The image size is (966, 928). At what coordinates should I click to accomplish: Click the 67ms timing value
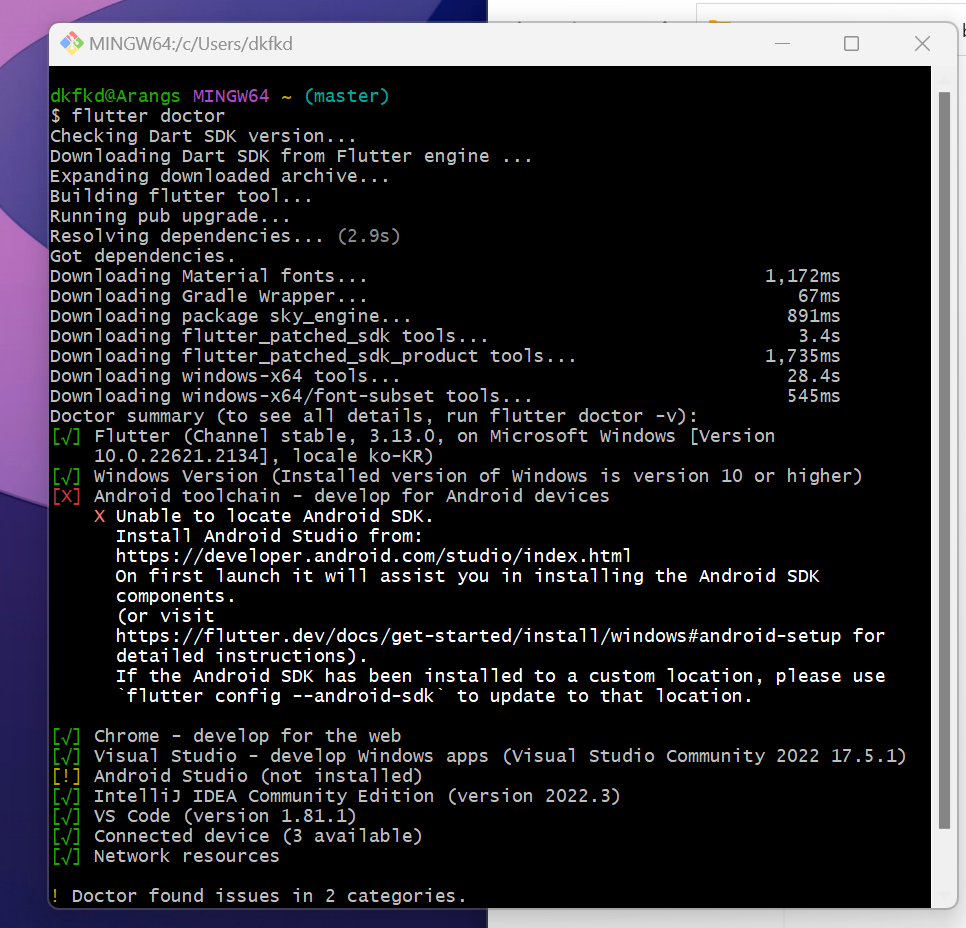tap(819, 296)
